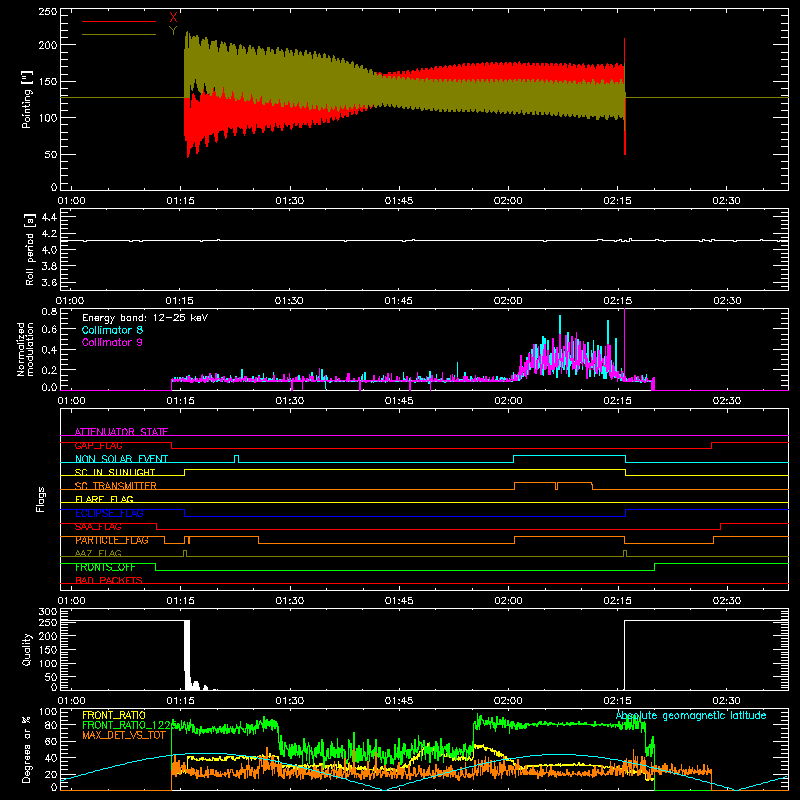Click the FRONTS_OFF flag label
The image size is (800, 800).
(x=105, y=567)
